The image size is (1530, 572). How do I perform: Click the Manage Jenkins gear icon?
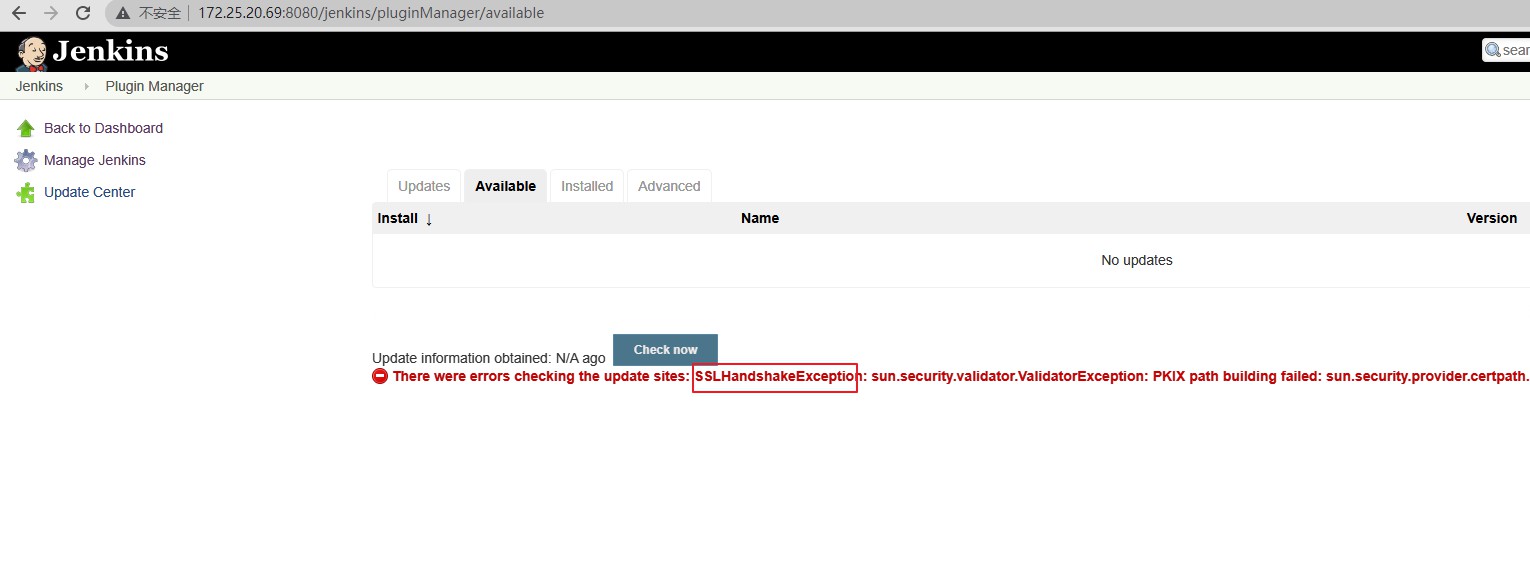click(x=26, y=160)
